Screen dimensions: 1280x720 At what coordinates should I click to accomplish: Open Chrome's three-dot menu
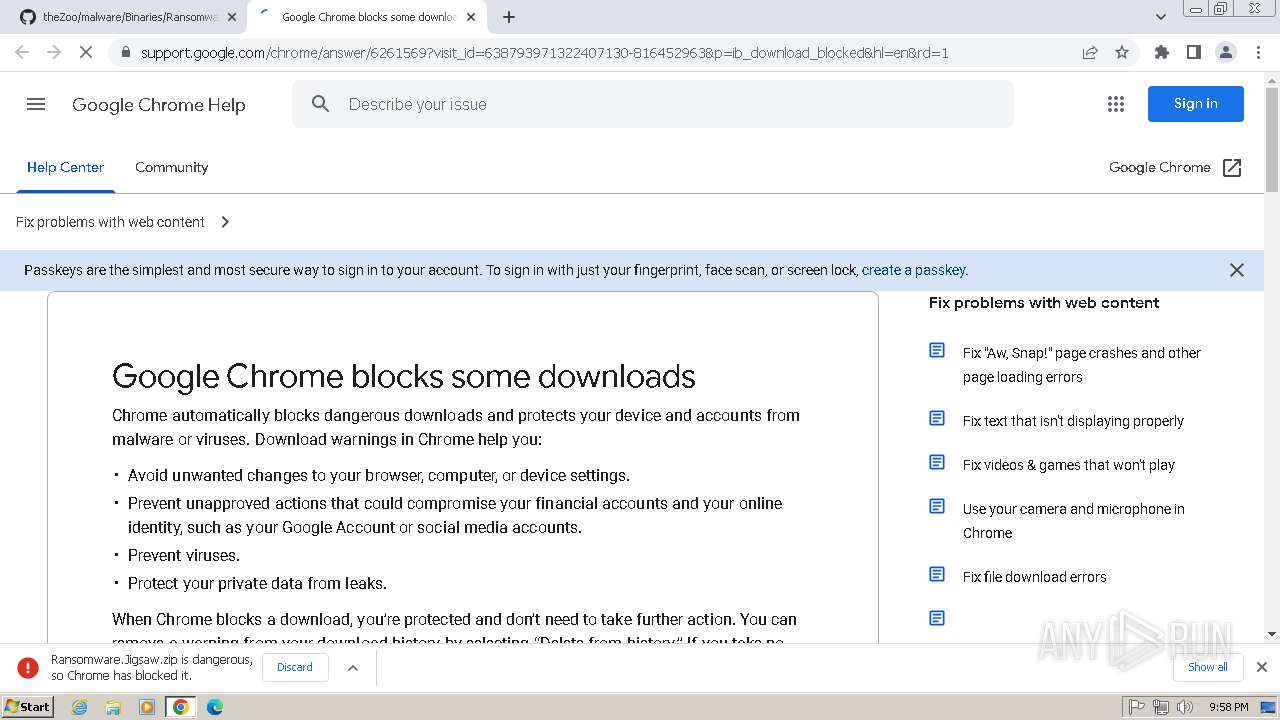point(1258,52)
